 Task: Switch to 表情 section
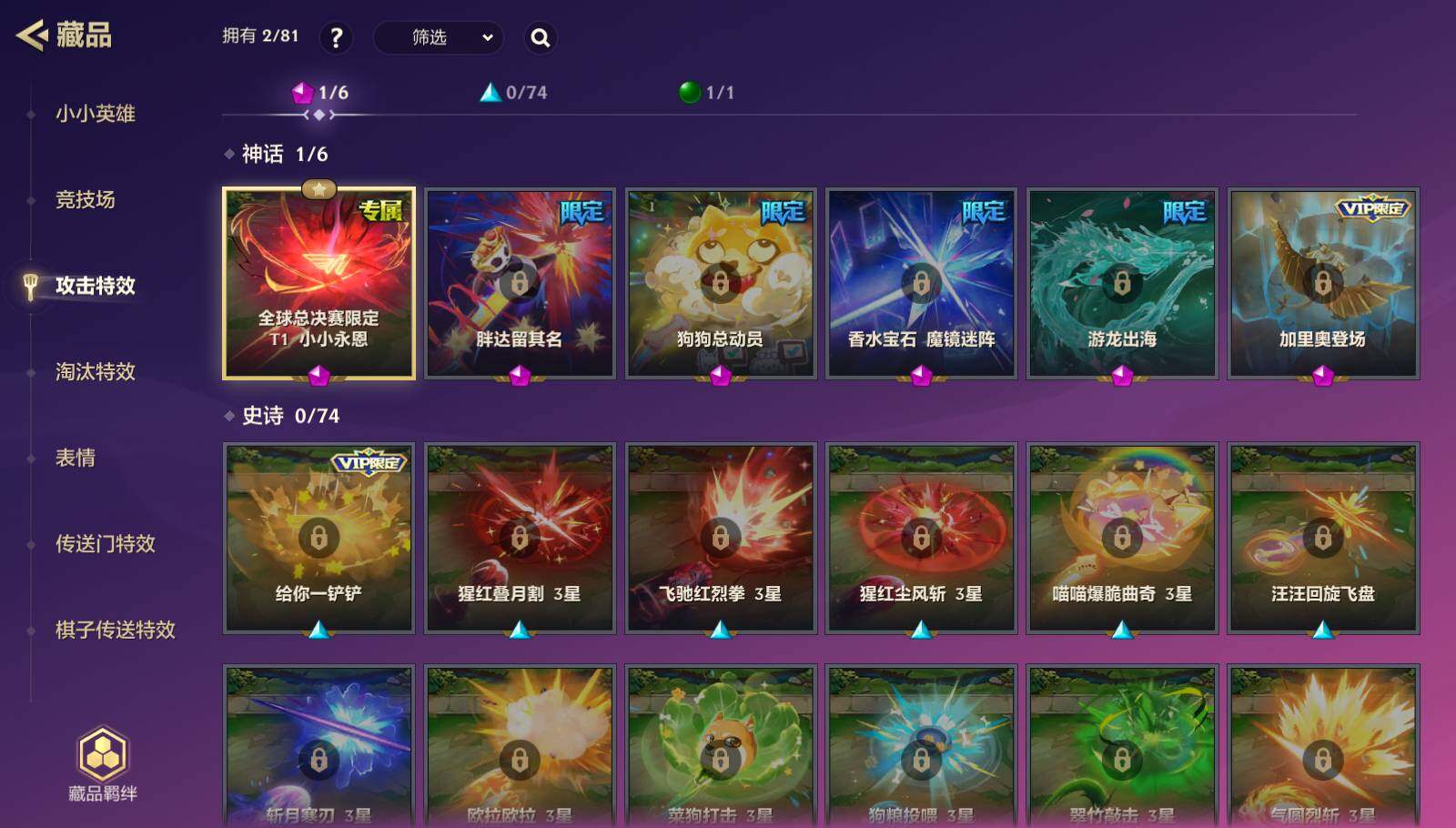[x=75, y=458]
